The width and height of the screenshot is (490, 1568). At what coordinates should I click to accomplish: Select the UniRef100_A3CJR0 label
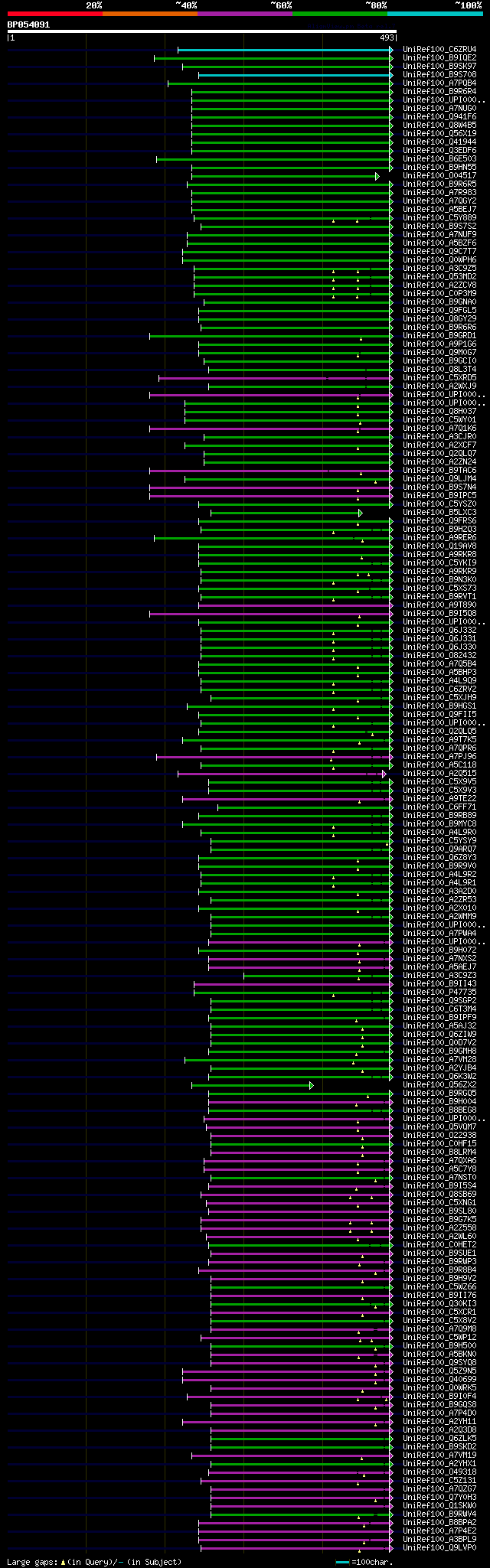point(439,437)
